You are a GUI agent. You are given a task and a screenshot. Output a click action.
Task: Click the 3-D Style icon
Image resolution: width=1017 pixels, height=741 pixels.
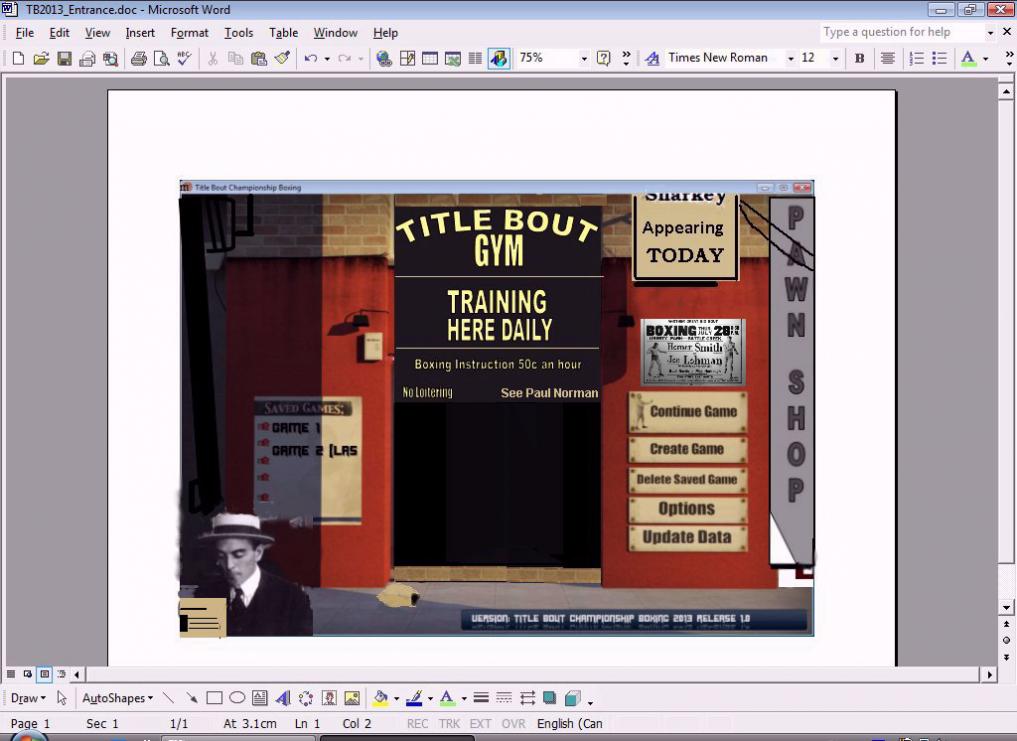tap(572, 698)
